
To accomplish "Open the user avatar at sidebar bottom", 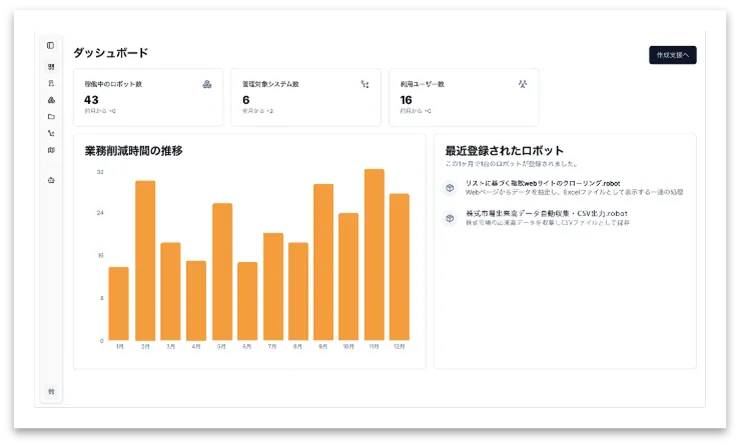I will pyautogui.click(x=51, y=391).
